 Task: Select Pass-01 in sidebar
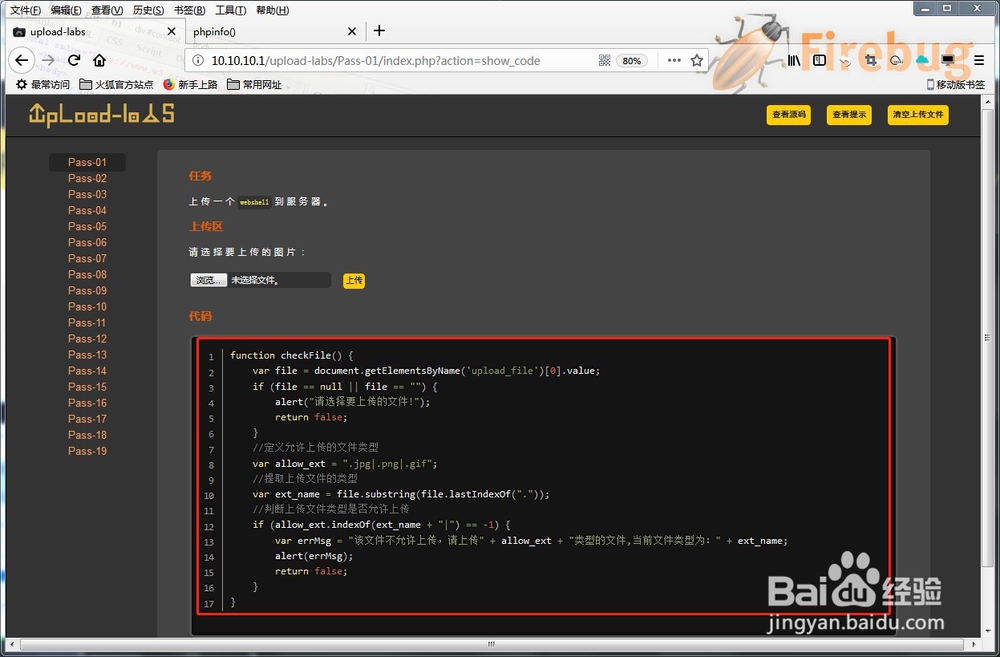87,162
